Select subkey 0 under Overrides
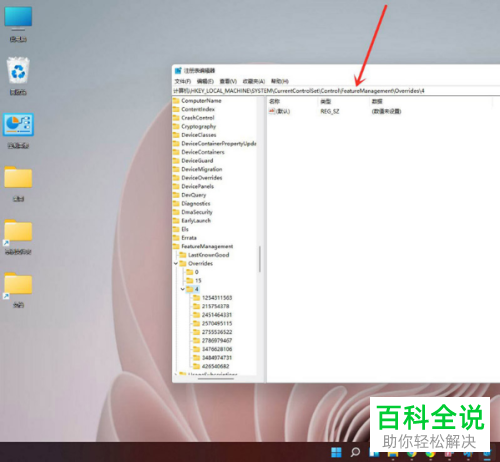 [197, 272]
